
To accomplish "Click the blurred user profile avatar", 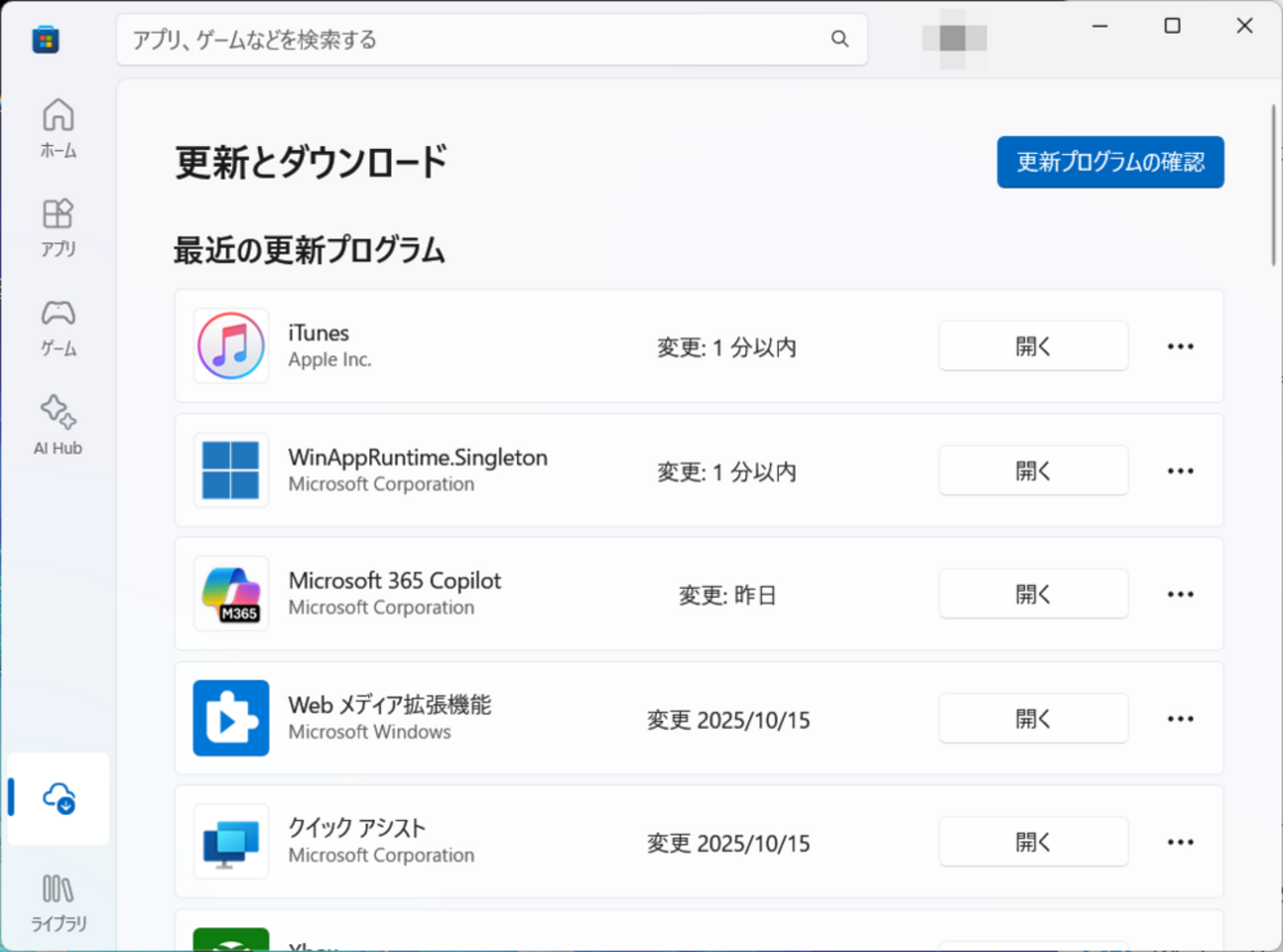I will pos(953,38).
